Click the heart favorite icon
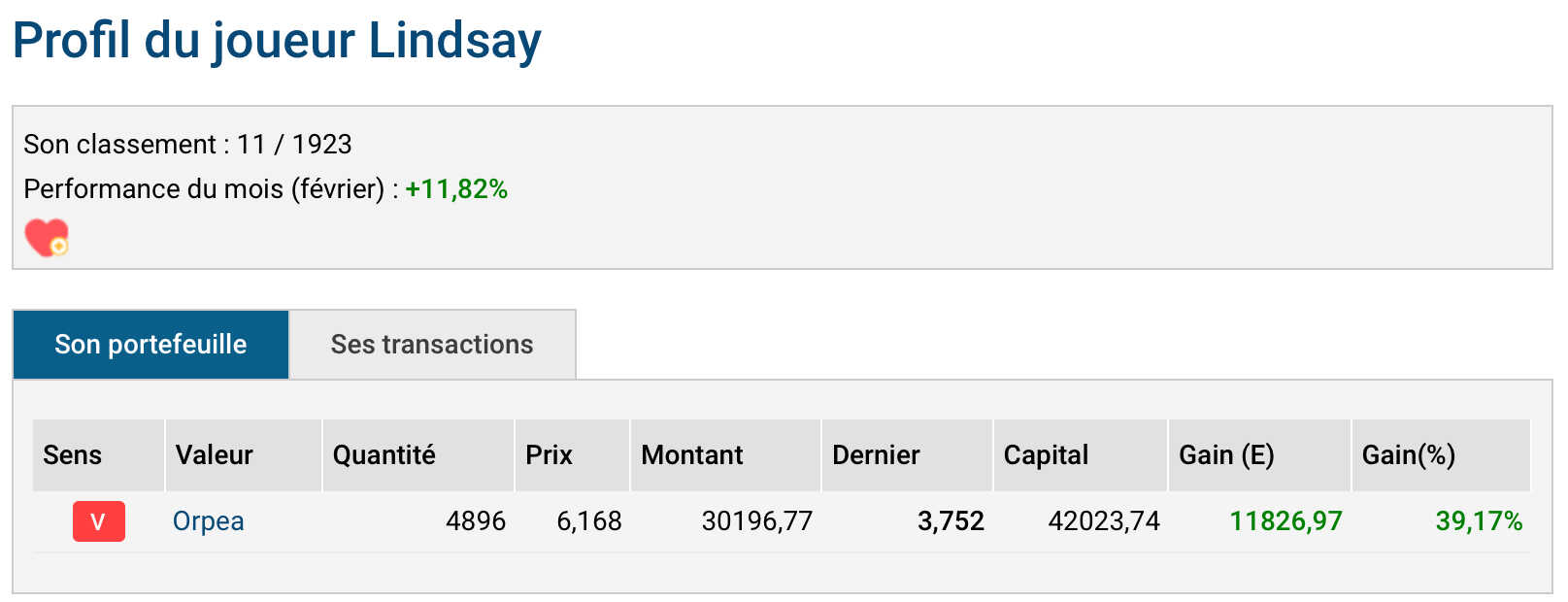The height and width of the screenshot is (602, 1568). 47,237
